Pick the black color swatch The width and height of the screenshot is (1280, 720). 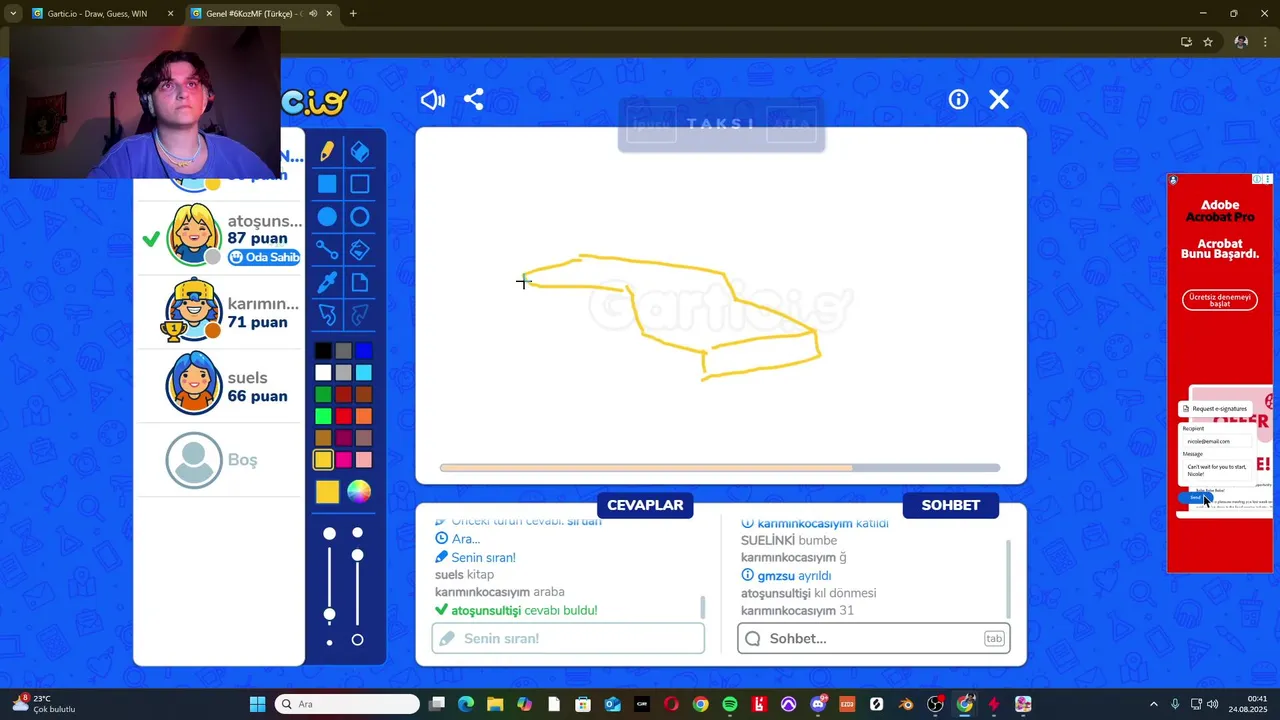pos(323,351)
